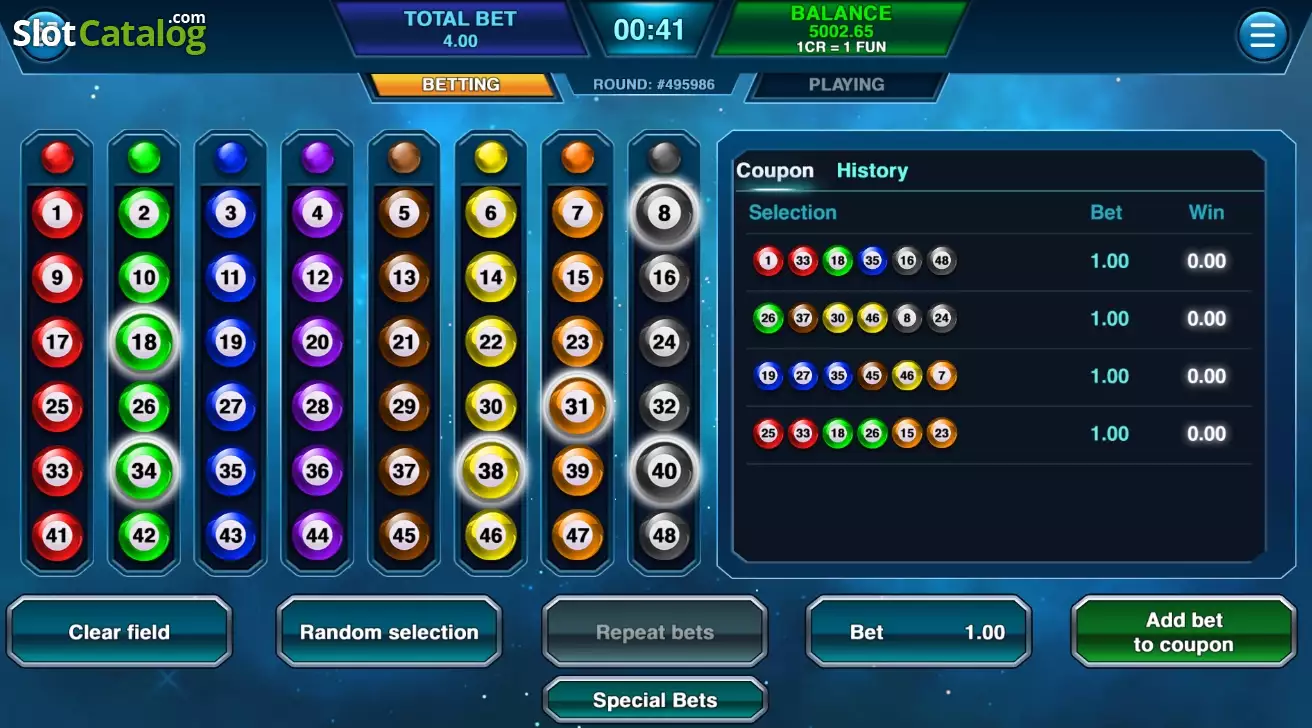This screenshot has height=728, width=1312.
Task: Deselect the highlighted green ball 18
Action: tap(144, 342)
